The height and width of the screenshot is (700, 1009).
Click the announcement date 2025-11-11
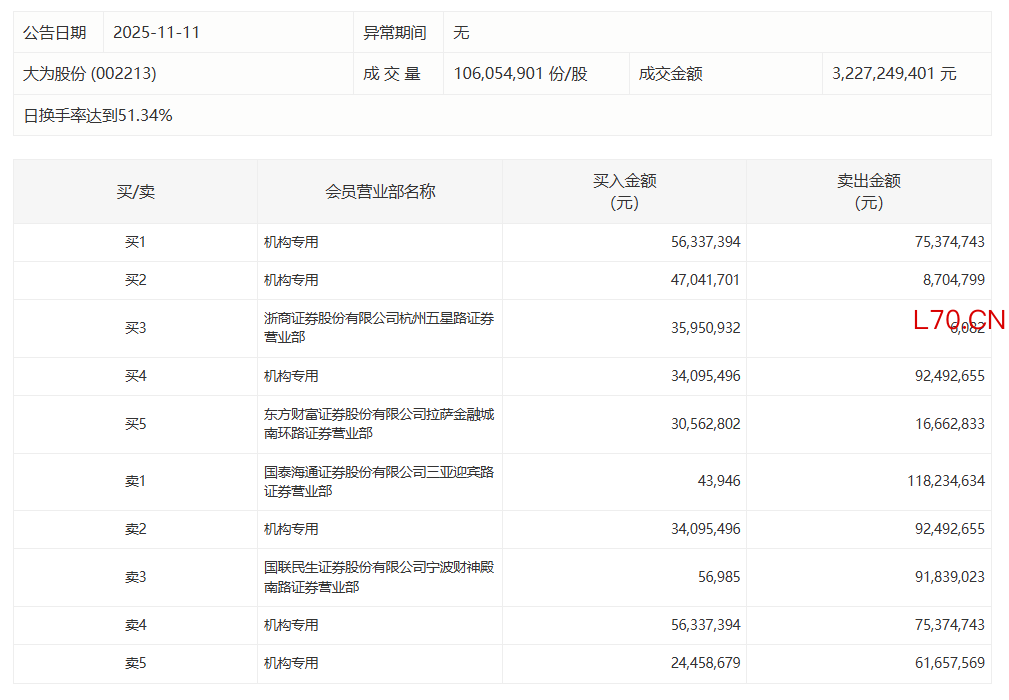(x=157, y=33)
